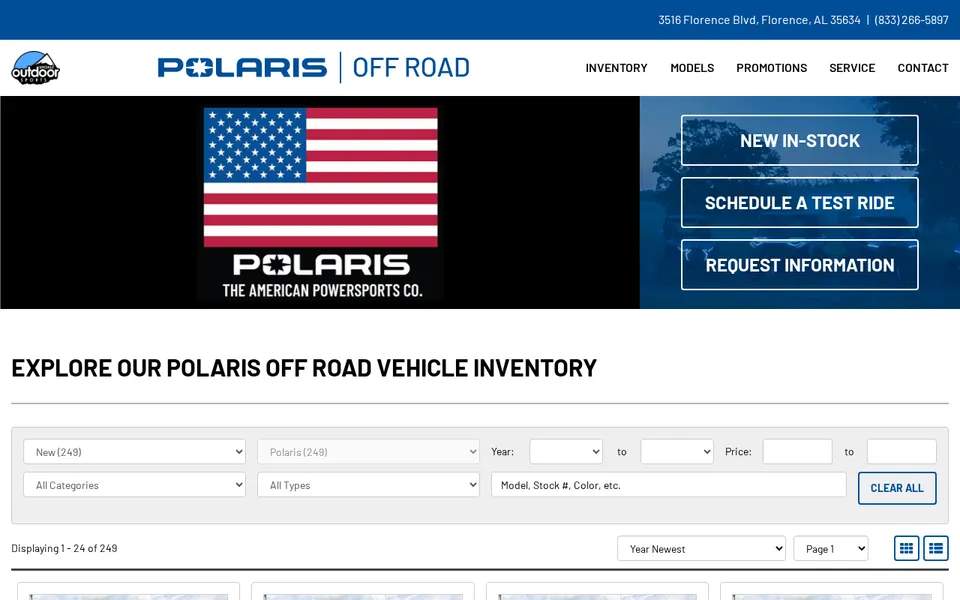Click Schedule a Test Ride button
The height and width of the screenshot is (600, 960).
click(x=800, y=203)
